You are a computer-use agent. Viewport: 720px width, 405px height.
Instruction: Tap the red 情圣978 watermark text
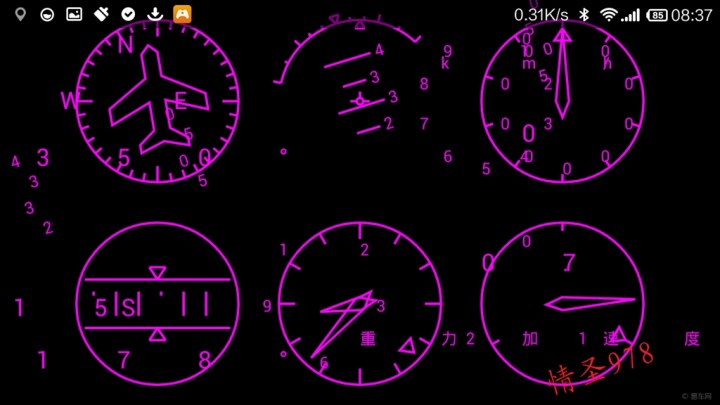pos(600,365)
